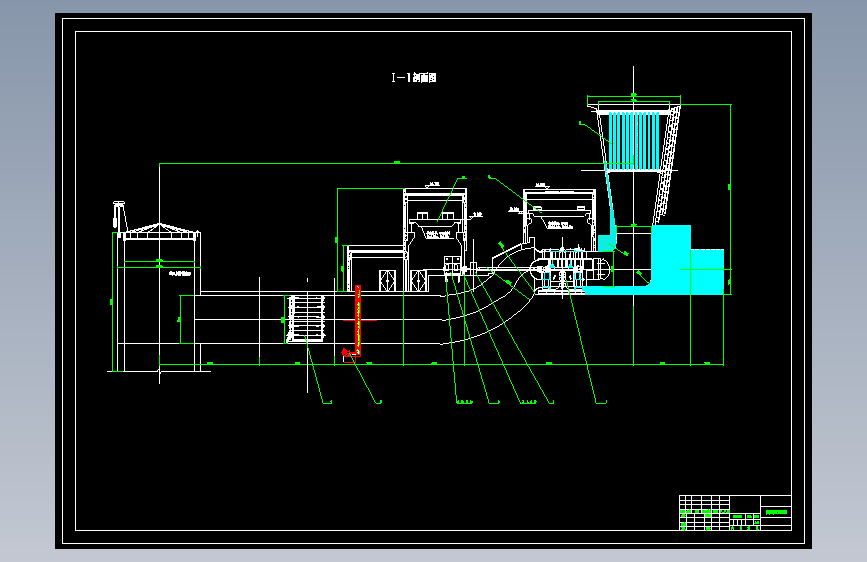Click the trash rack grid inside the tunnel

click(306, 319)
